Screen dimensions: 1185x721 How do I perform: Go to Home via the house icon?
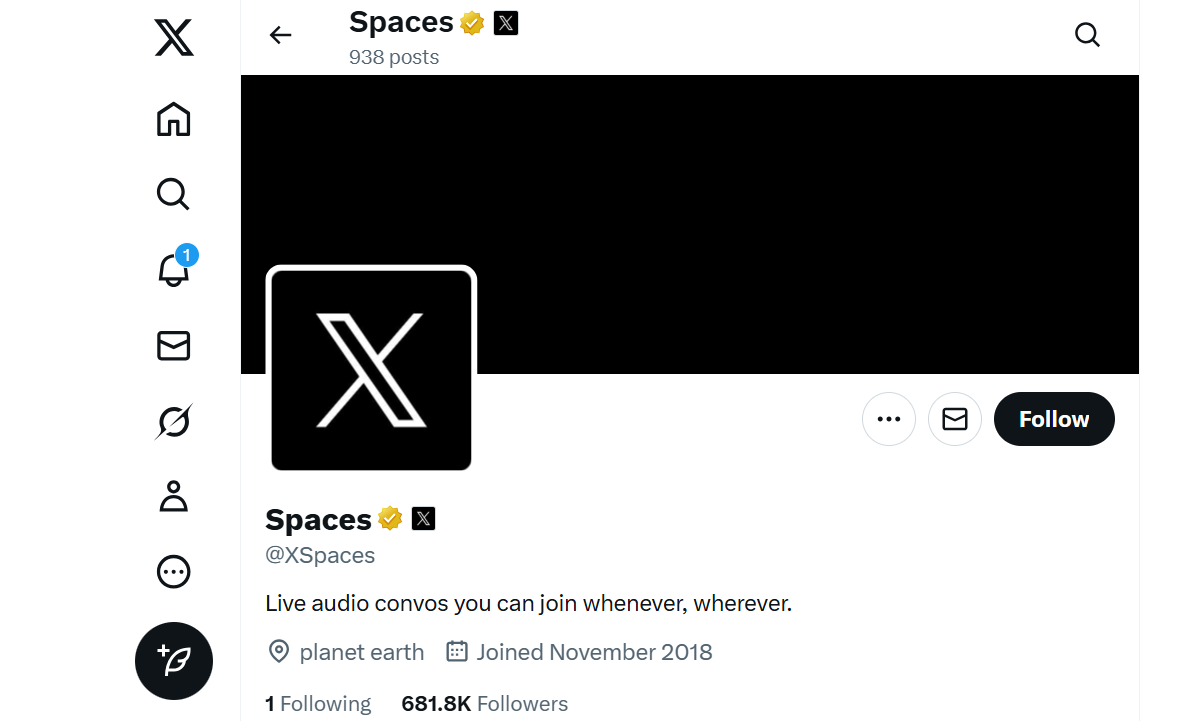tap(174, 119)
